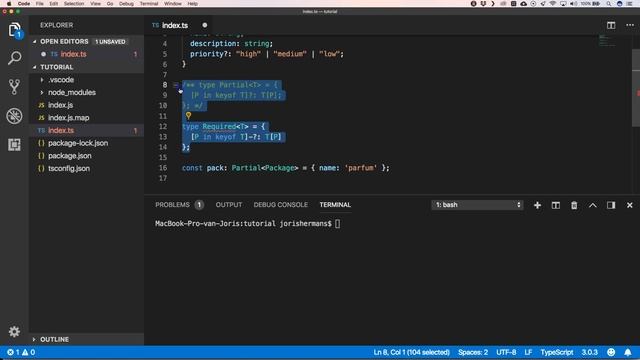Click line number 12 in gutter
The width and height of the screenshot is (640, 360).
(163, 127)
